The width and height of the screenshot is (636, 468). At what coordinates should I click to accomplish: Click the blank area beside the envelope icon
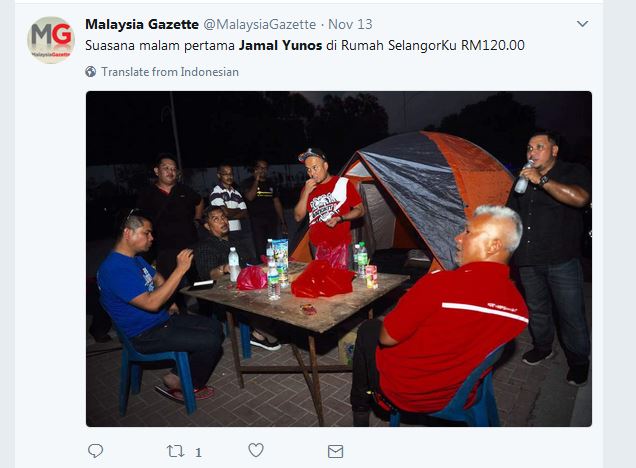point(466,451)
